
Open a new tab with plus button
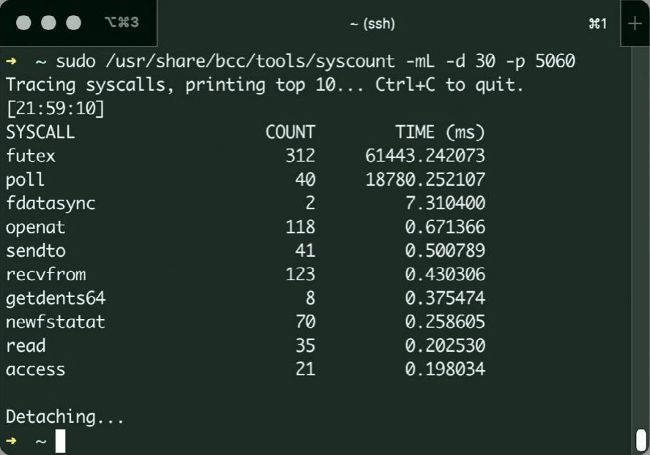pyautogui.click(x=635, y=22)
